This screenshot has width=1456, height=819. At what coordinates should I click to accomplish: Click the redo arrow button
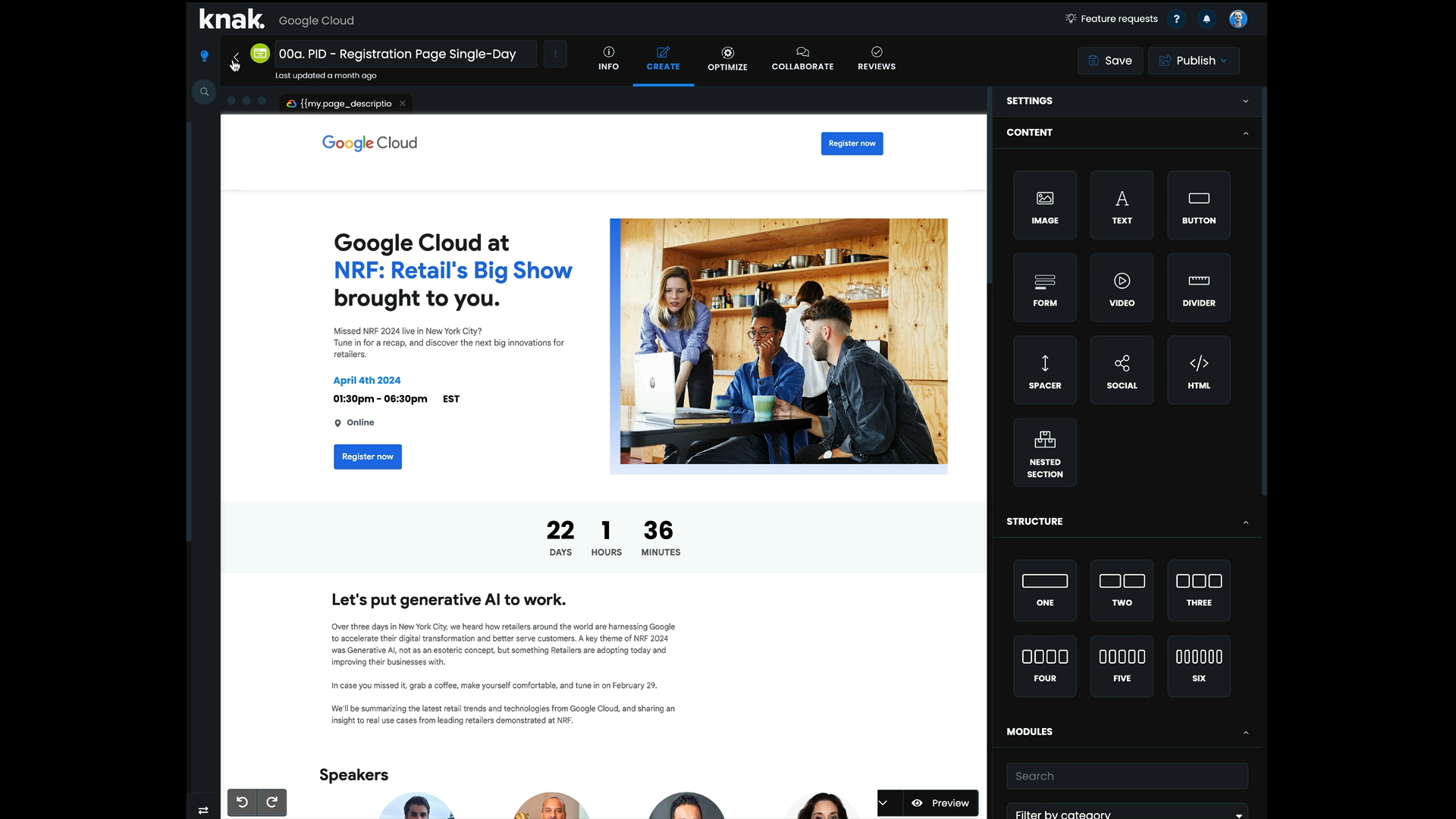click(271, 802)
